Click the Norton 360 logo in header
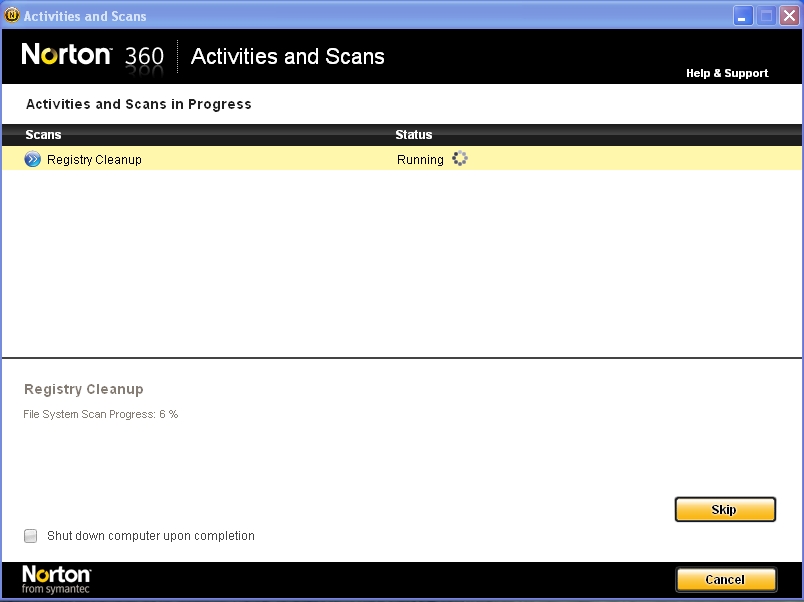 coord(92,55)
